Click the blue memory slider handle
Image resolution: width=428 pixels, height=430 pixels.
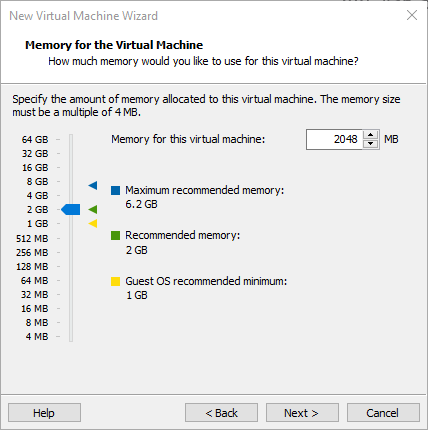tap(71, 210)
